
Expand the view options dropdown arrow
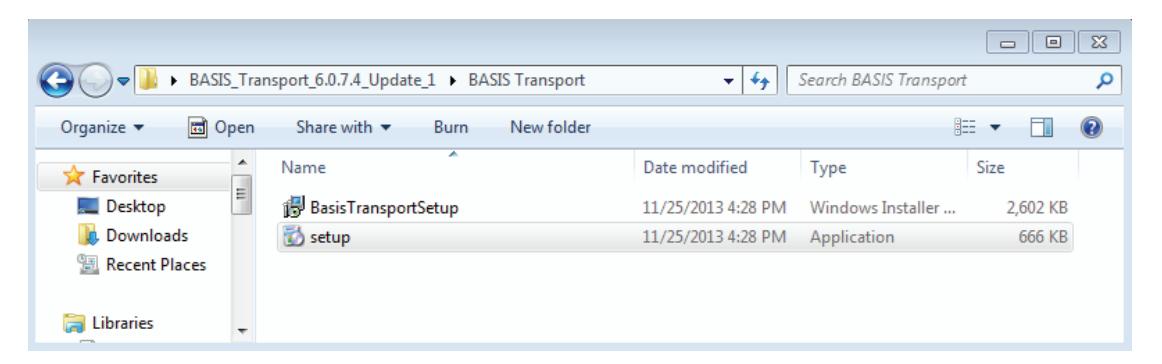click(995, 129)
